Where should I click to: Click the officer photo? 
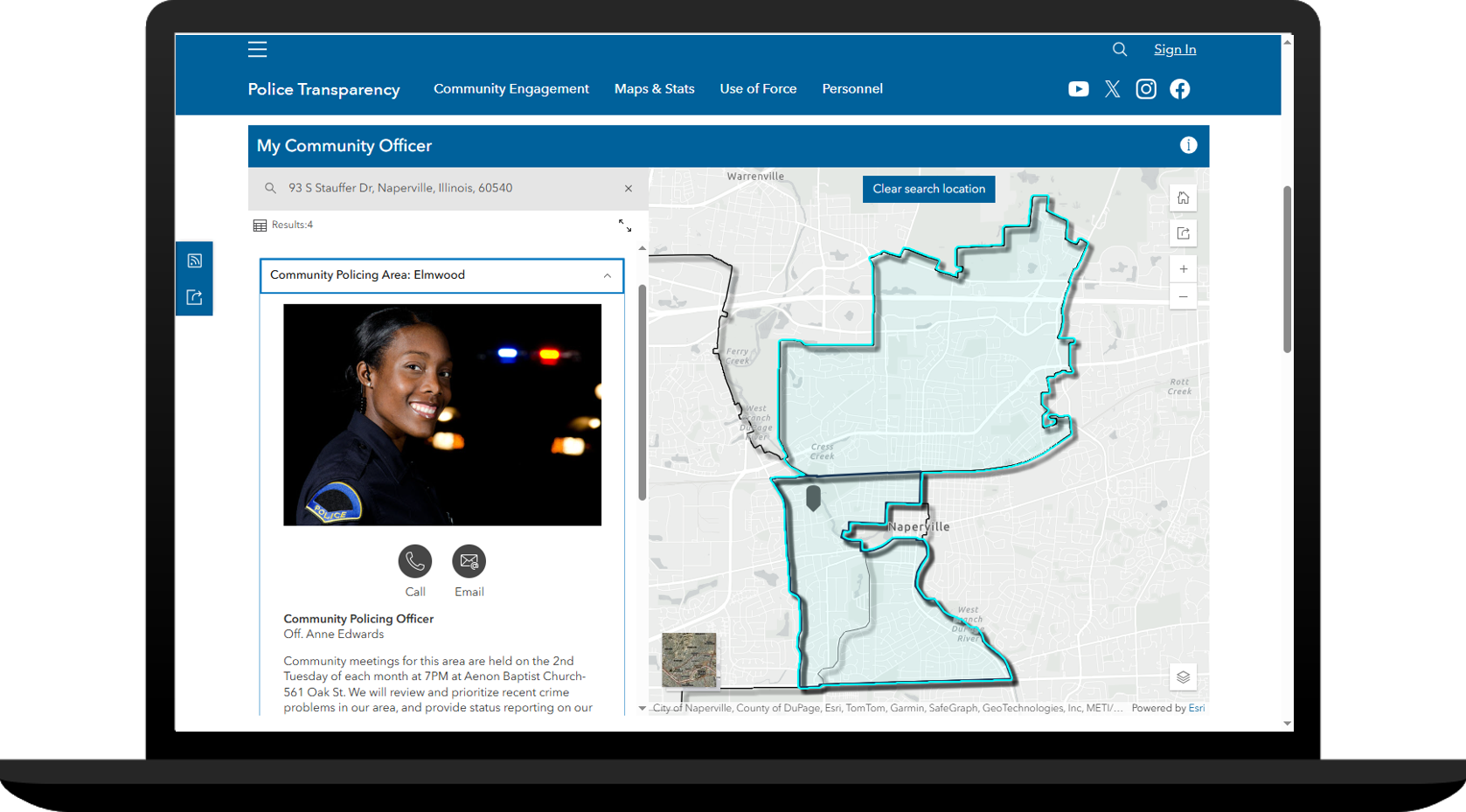tap(442, 415)
